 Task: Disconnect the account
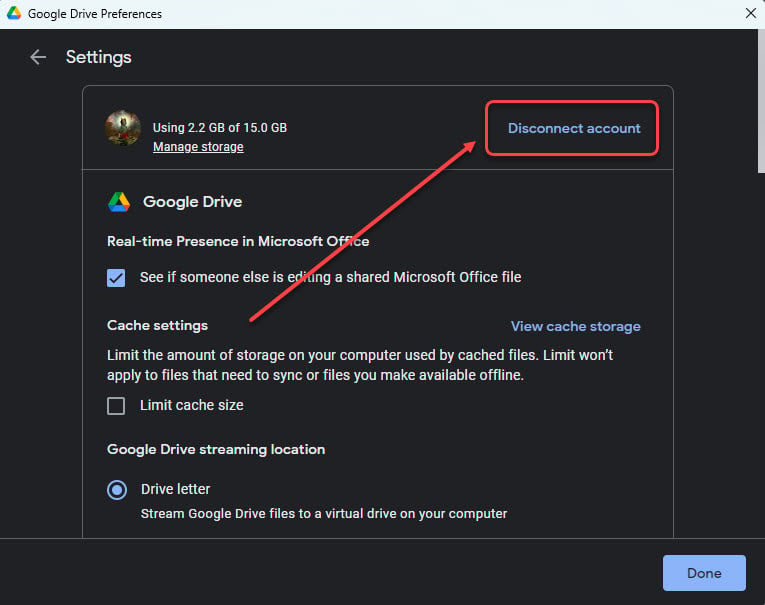(x=574, y=128)
